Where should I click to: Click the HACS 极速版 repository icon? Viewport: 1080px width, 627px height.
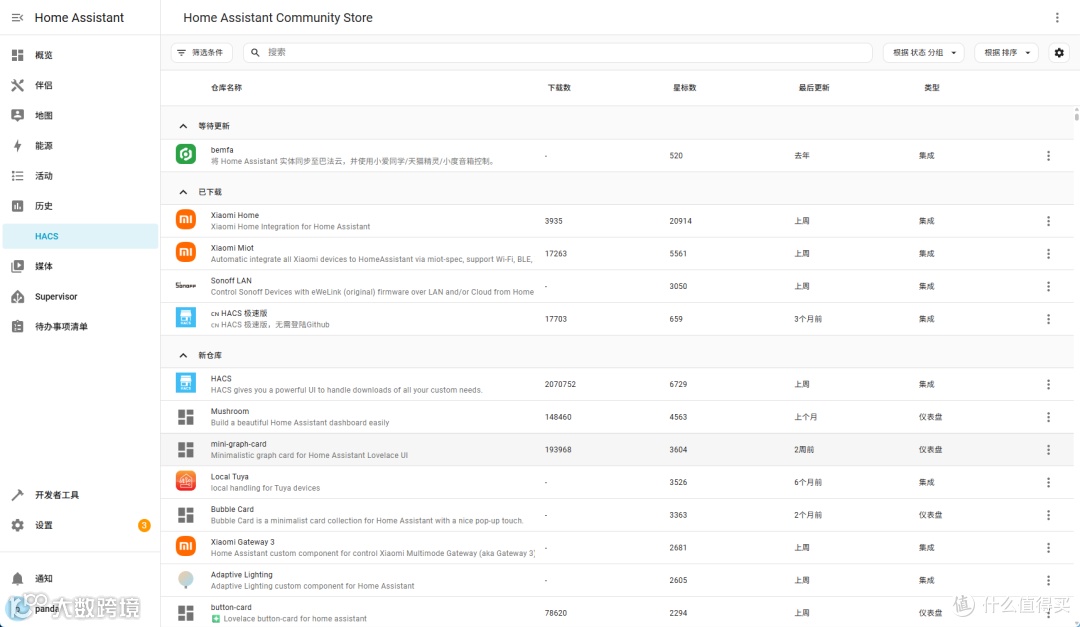click(x=185, y=318)
